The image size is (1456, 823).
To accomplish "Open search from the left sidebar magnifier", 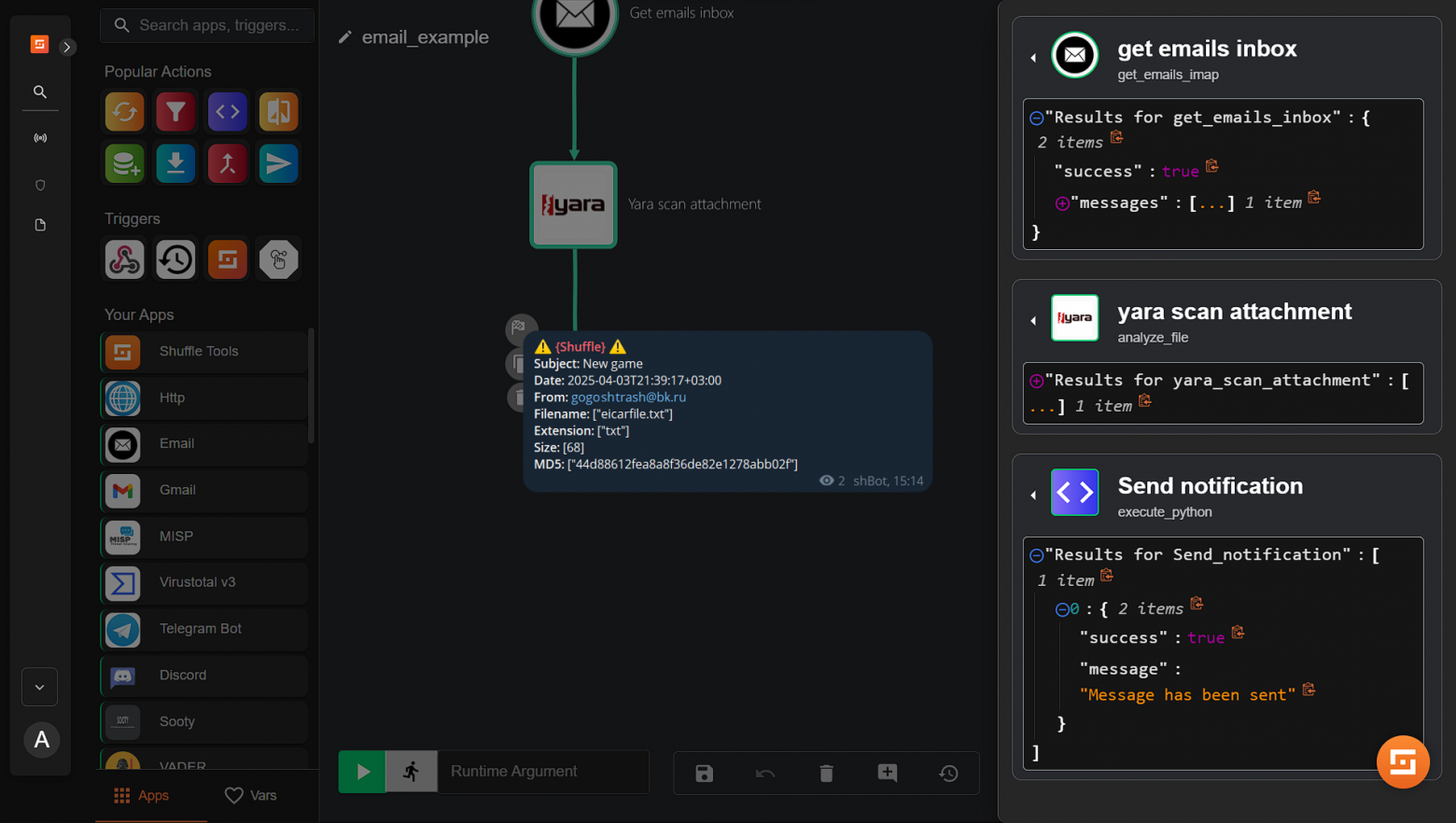I will click(40, 91).
